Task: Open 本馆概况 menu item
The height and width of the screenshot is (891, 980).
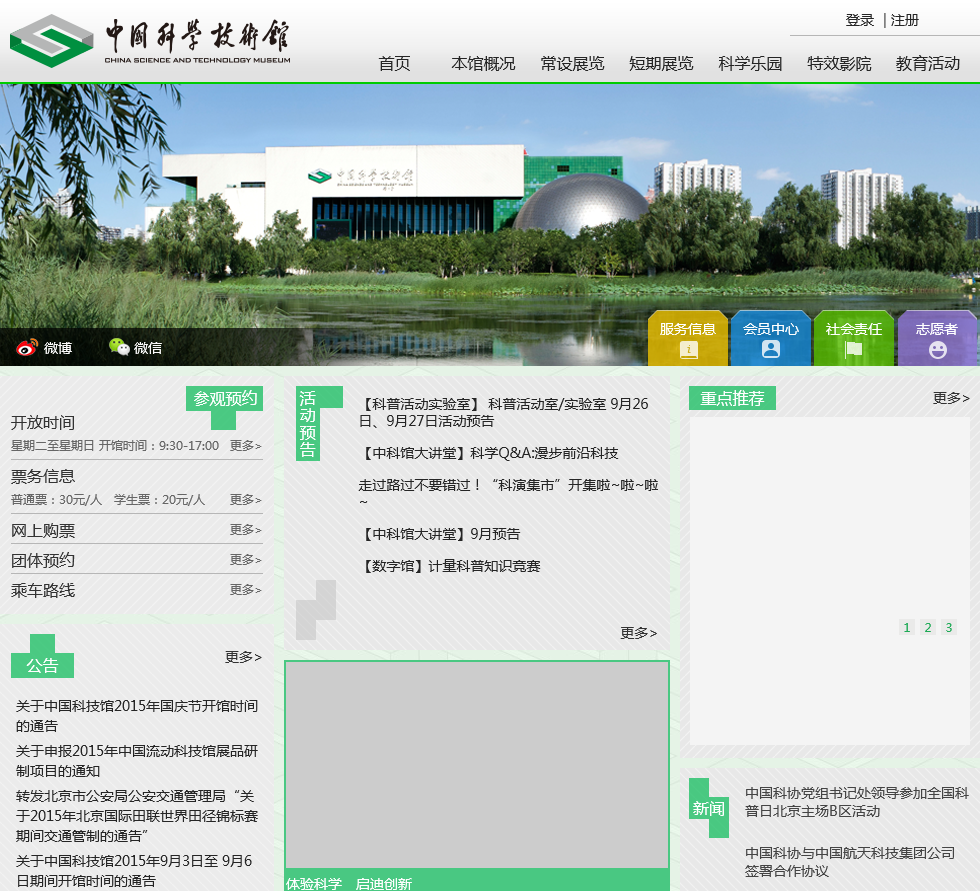Action: click(483, 64)
